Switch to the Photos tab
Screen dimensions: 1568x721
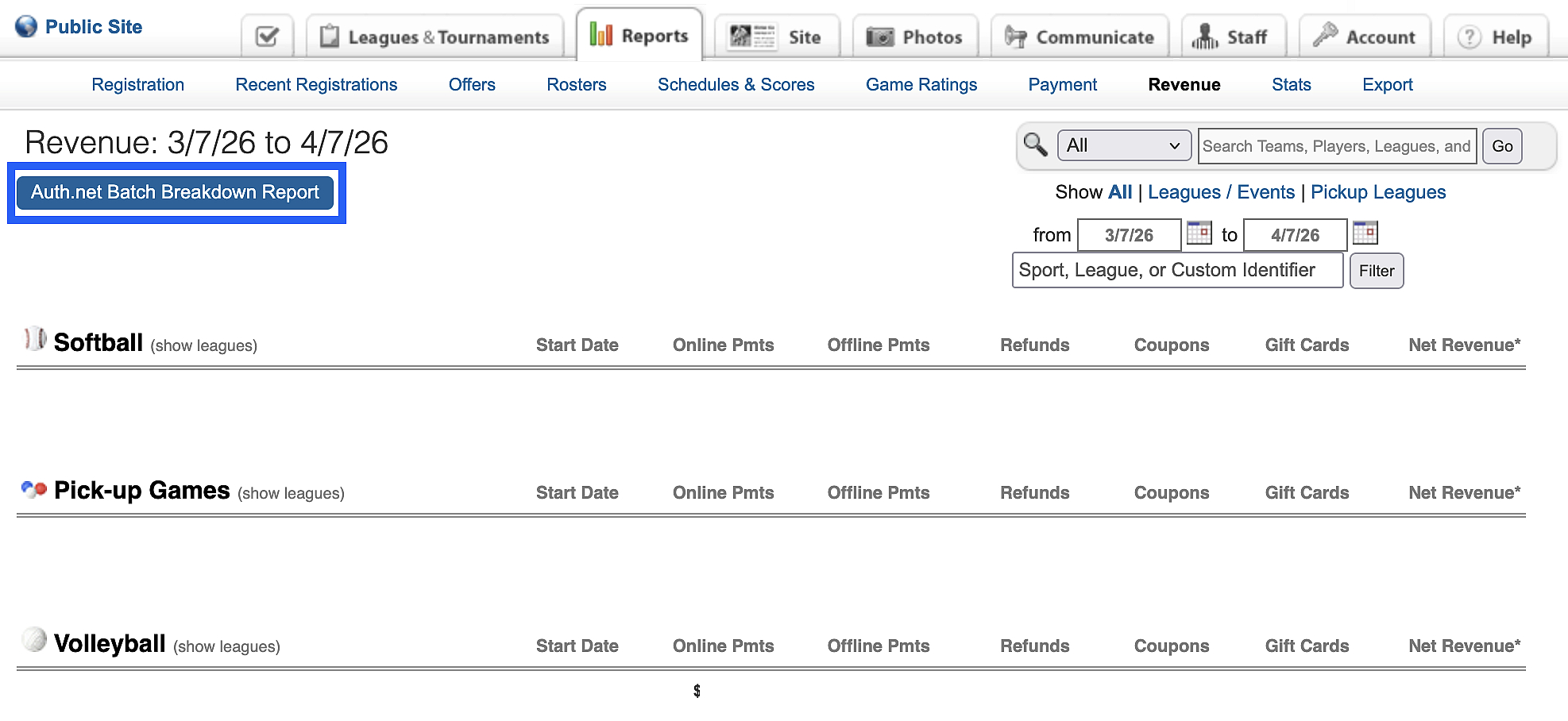(915, 37)
